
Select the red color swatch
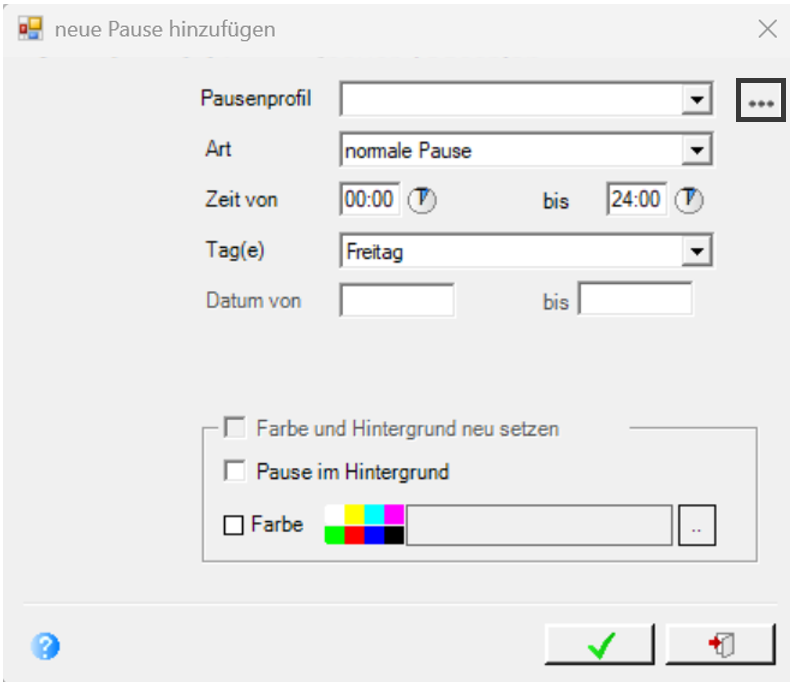tap(355, 535)
